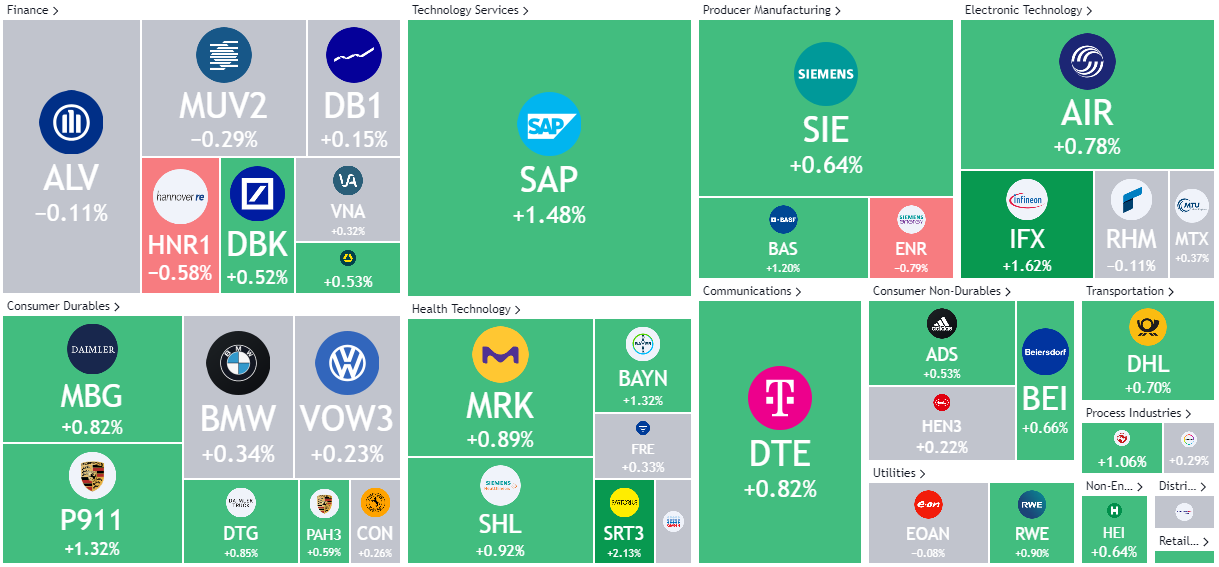Viewport: 1219px width, 567px height.
Task: Open the Electronic Technology sector header
Action: tap(1028, 10)
